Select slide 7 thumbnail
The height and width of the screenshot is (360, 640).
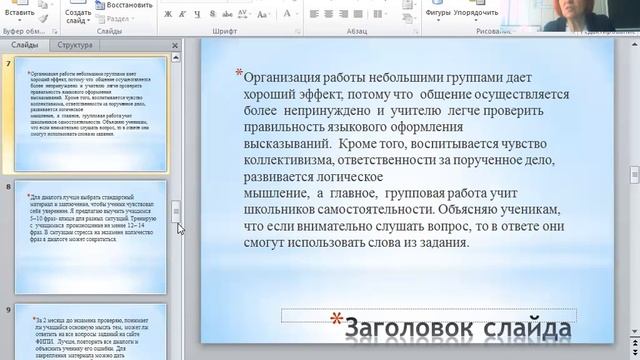(x=91, y=114)
